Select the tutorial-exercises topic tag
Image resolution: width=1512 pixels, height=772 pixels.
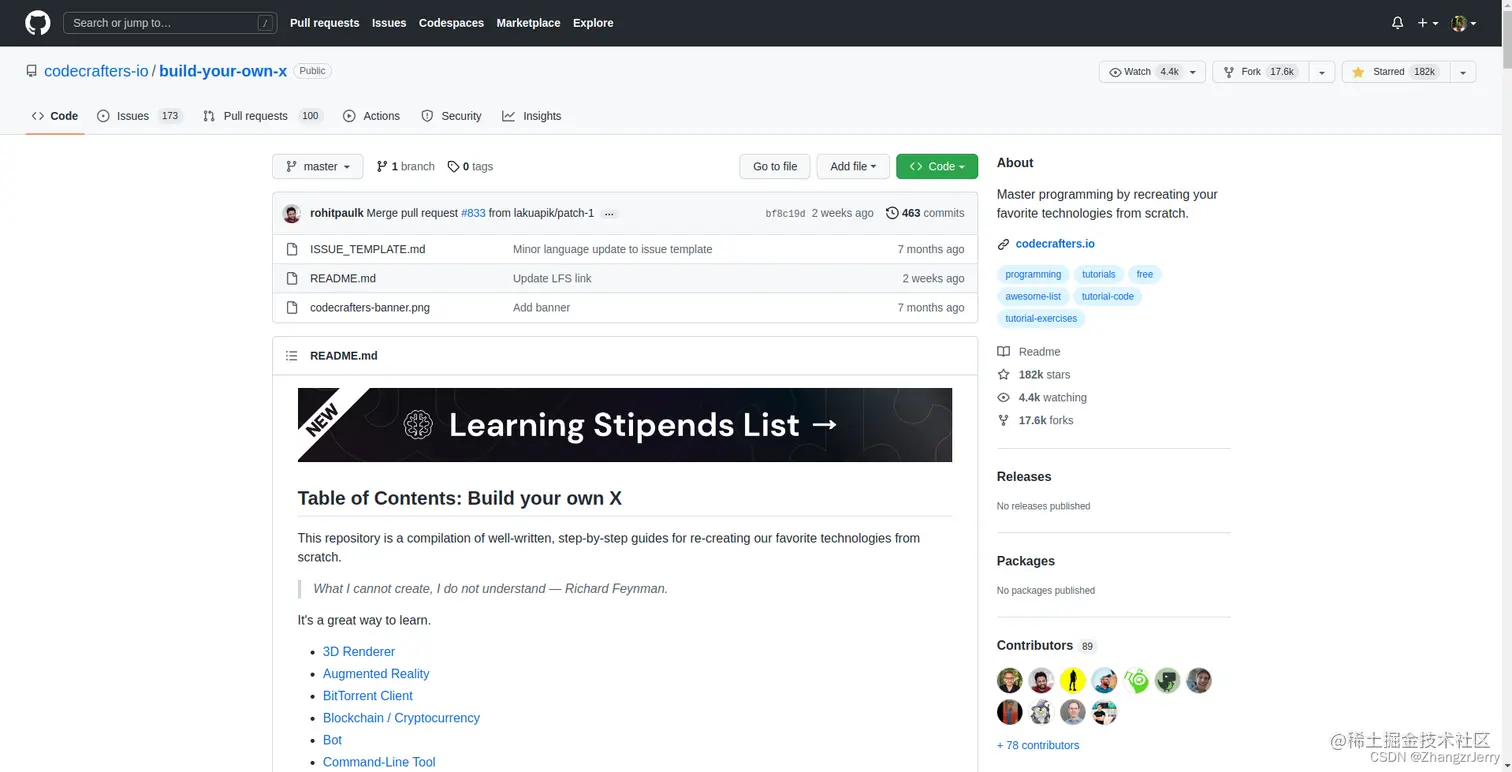point(1041,318)
